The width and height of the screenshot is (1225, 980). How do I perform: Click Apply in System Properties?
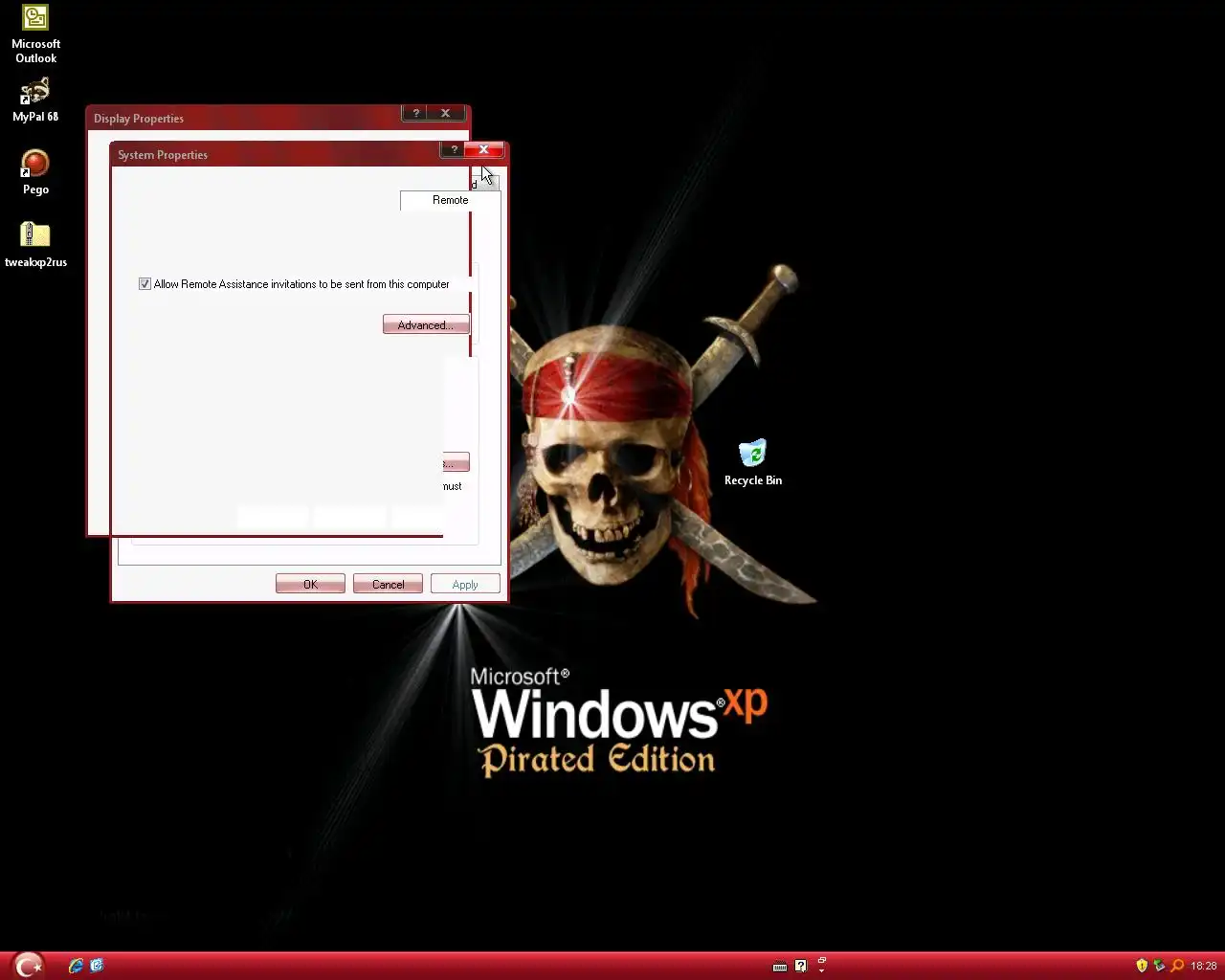pyautogui.click(x=465, y=584)
